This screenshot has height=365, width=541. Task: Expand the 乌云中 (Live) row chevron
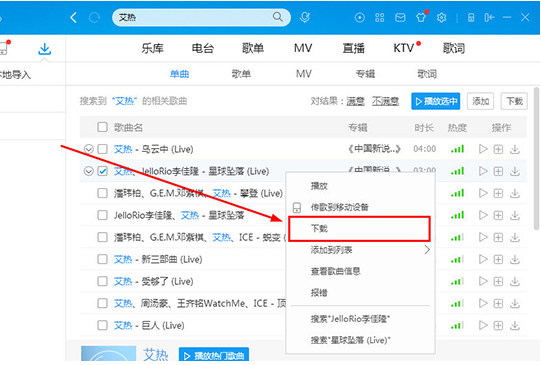89,149
